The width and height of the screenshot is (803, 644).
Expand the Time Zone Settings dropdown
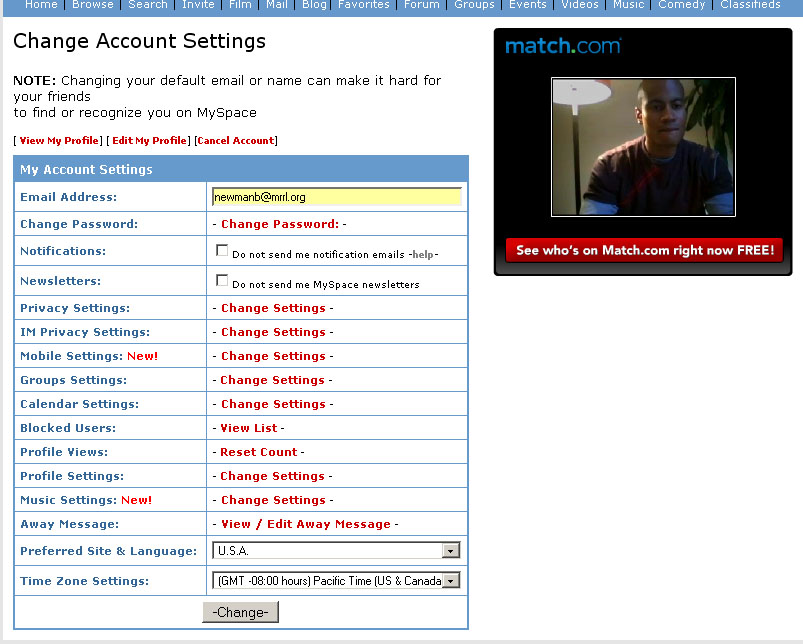coord(336,581)
